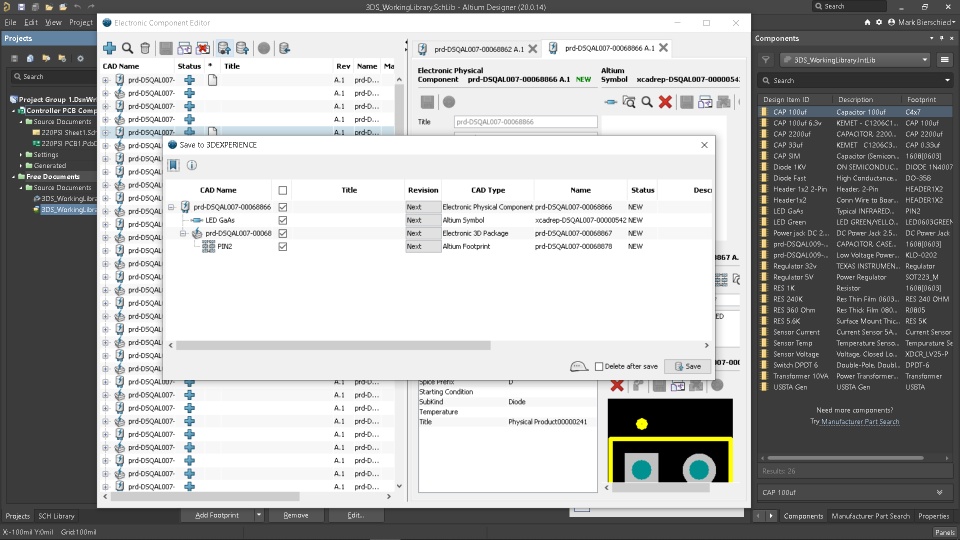Click the Edit... button

click(x=356, y=516)
